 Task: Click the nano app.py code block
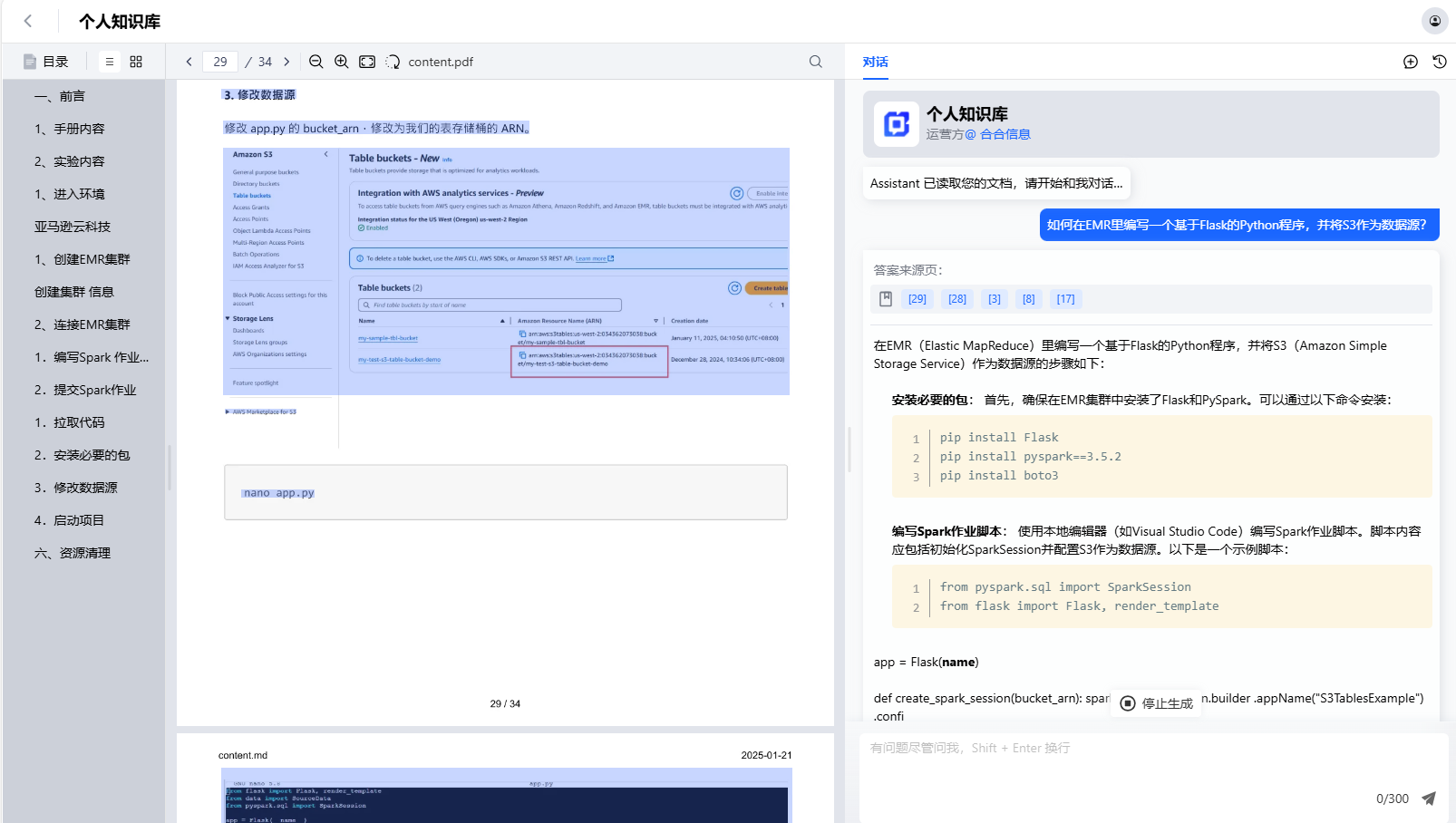point(506,492)
